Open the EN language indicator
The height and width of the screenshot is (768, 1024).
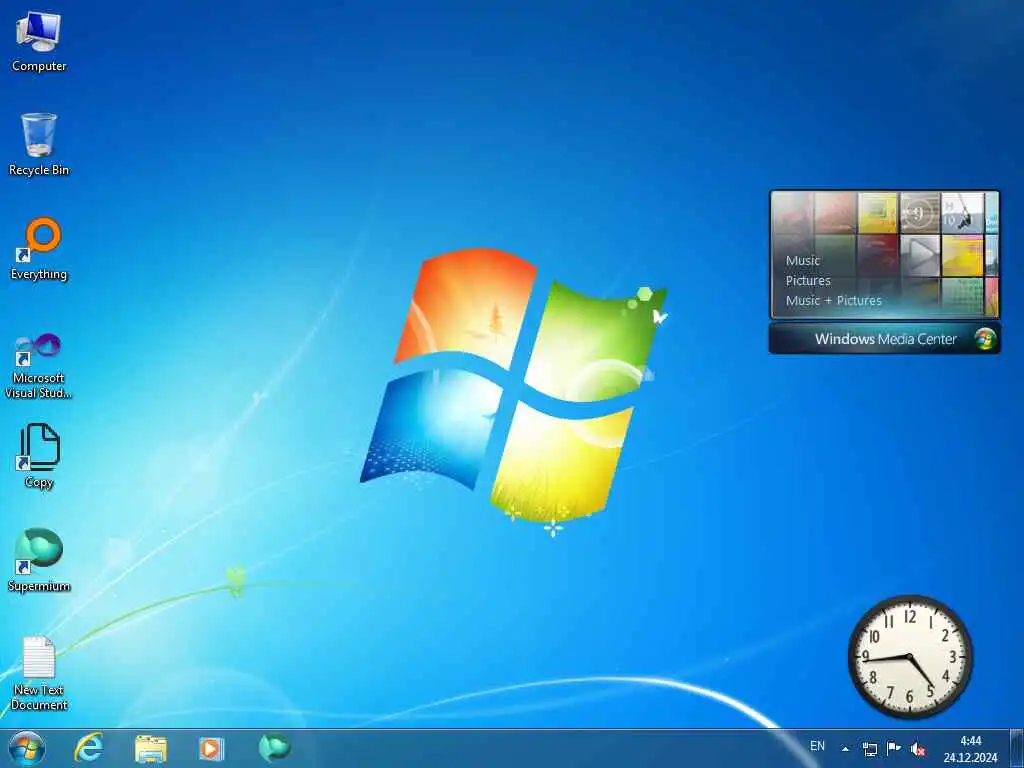tap(817, 746)
